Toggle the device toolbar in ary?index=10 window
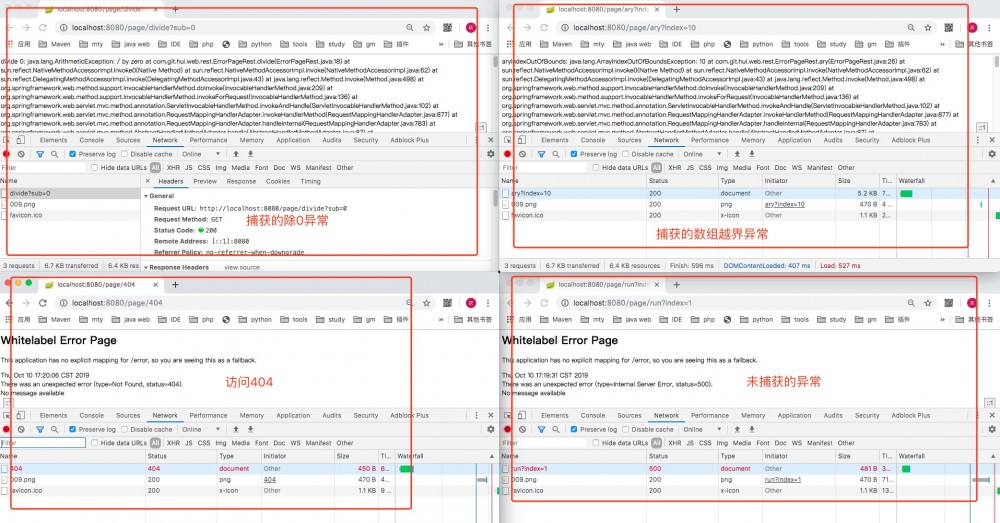Viewport: 1000px width, 523px height. [x=522, y=140]
